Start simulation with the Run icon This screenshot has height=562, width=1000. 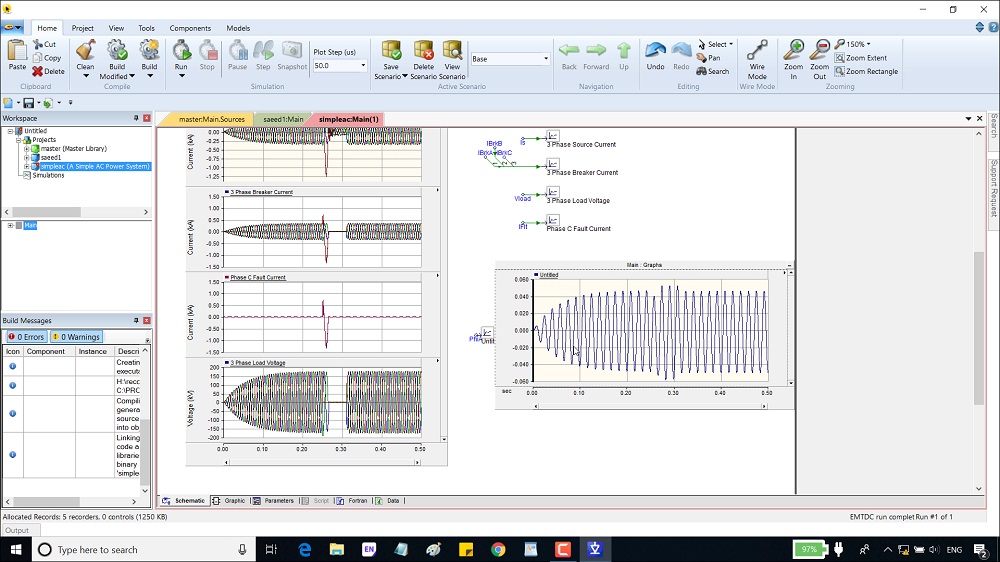[x=181, y=50]
